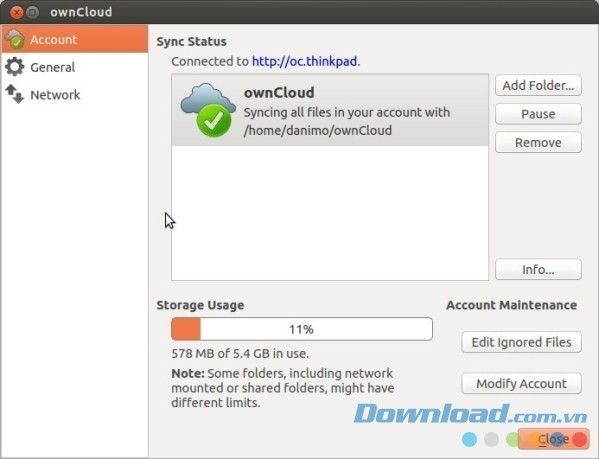Viewport: 599px width, 459px height.
Task: Click Edit Ignored Files button
Action: point(521,342)
